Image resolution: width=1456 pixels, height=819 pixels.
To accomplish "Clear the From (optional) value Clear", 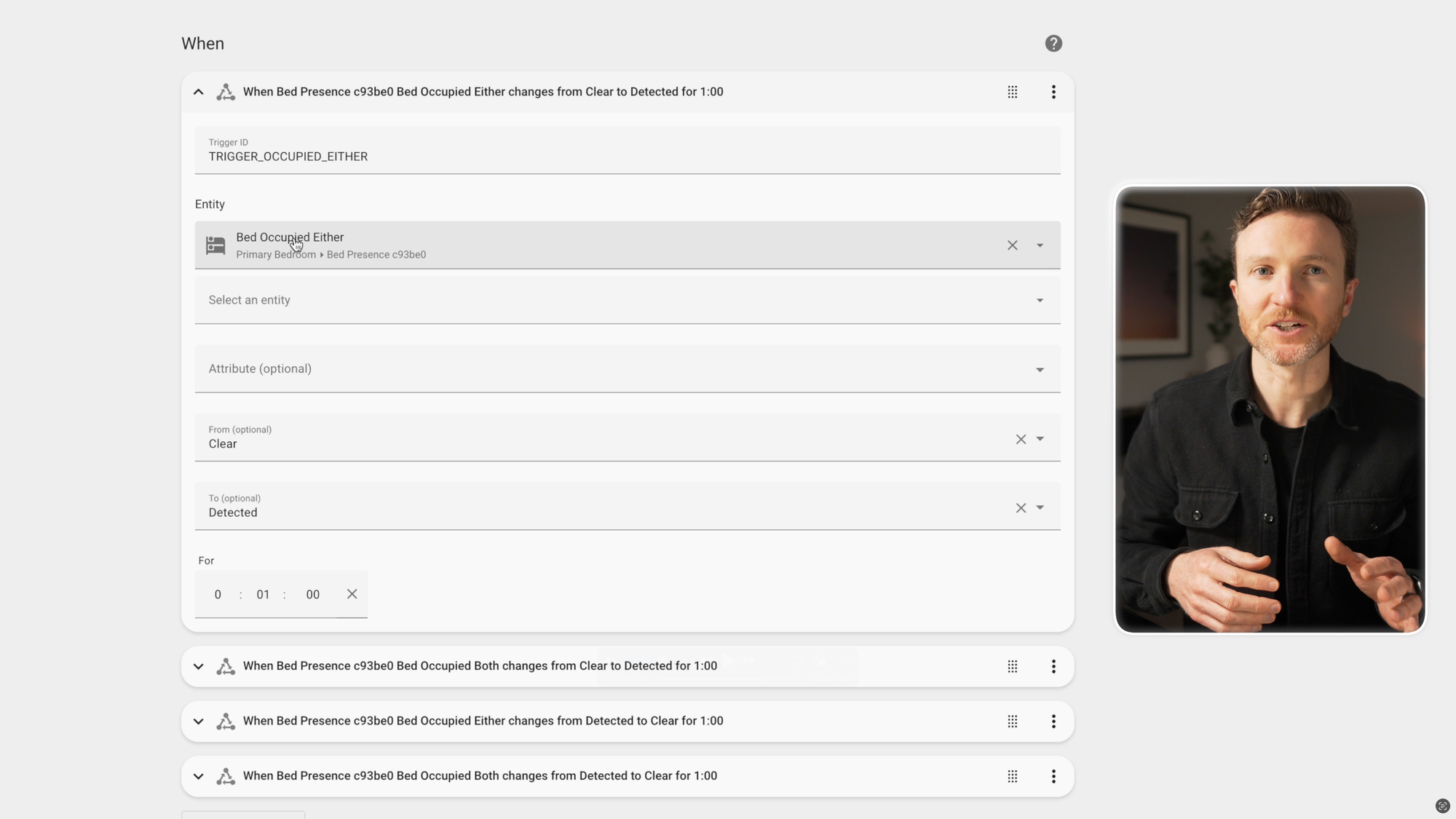I will pos(1021,439).
